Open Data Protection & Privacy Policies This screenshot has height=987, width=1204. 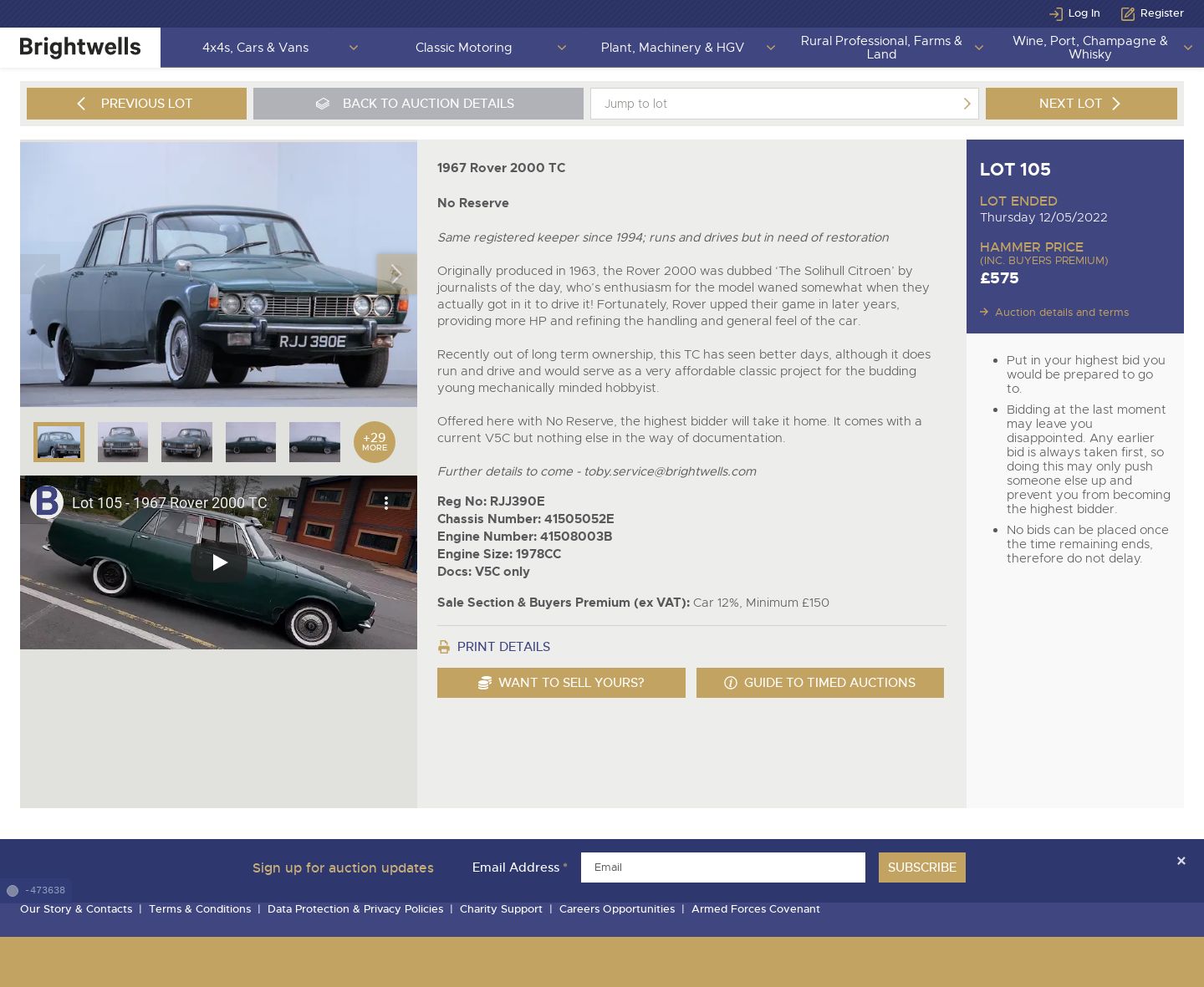pyautogui.click(x=355, y=909)
